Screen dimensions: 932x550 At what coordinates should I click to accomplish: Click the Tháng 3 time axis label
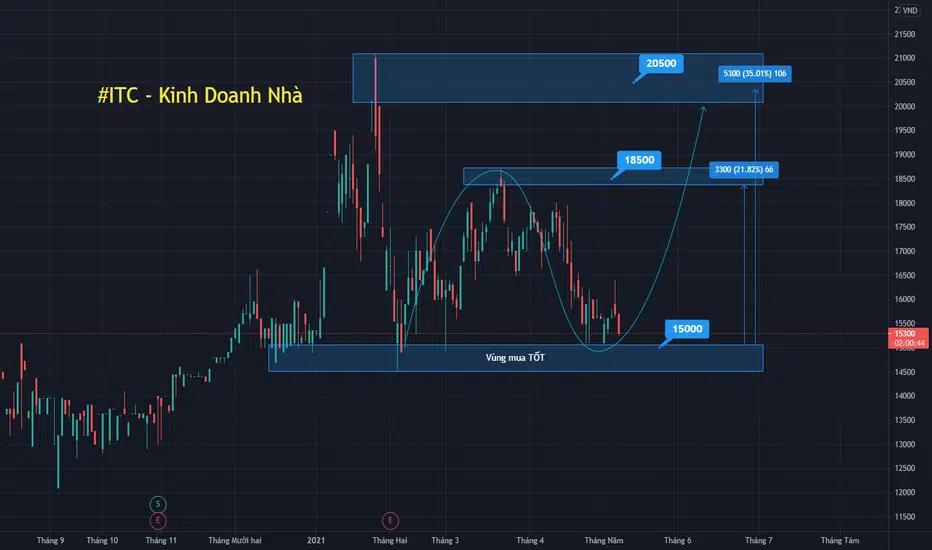[x=445, y=540]
